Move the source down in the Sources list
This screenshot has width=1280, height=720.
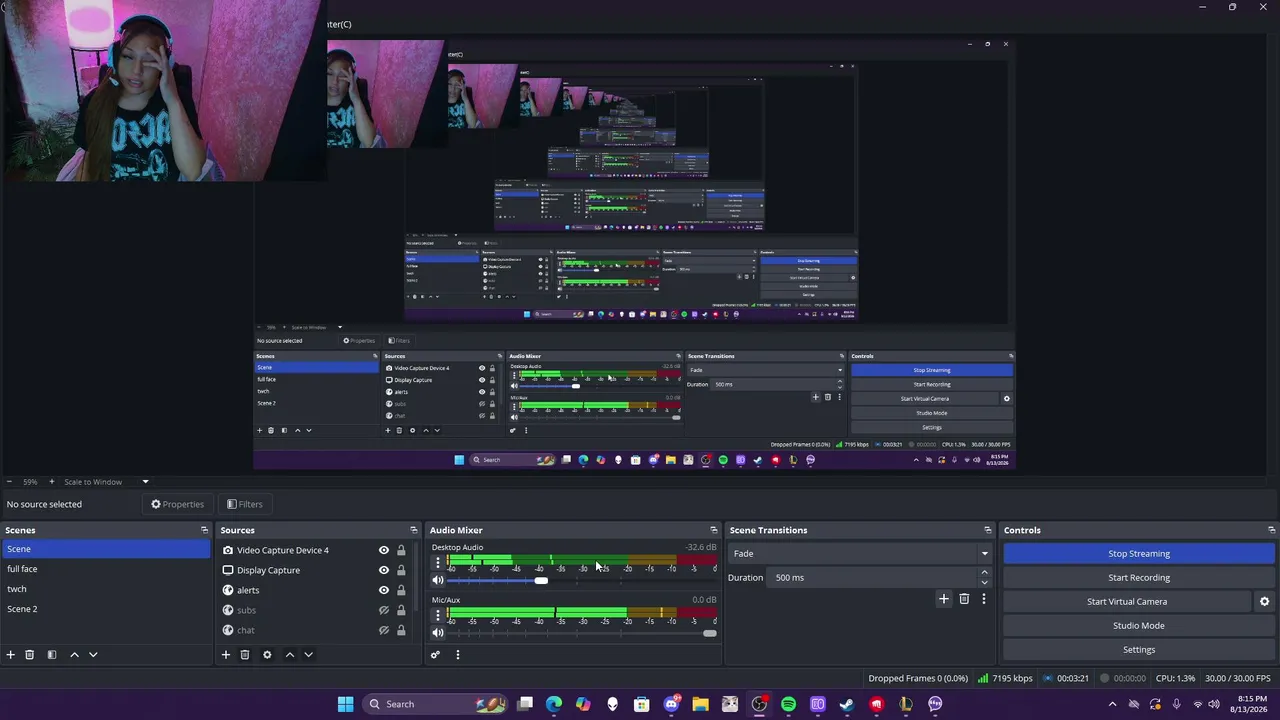tap(308, 655)
